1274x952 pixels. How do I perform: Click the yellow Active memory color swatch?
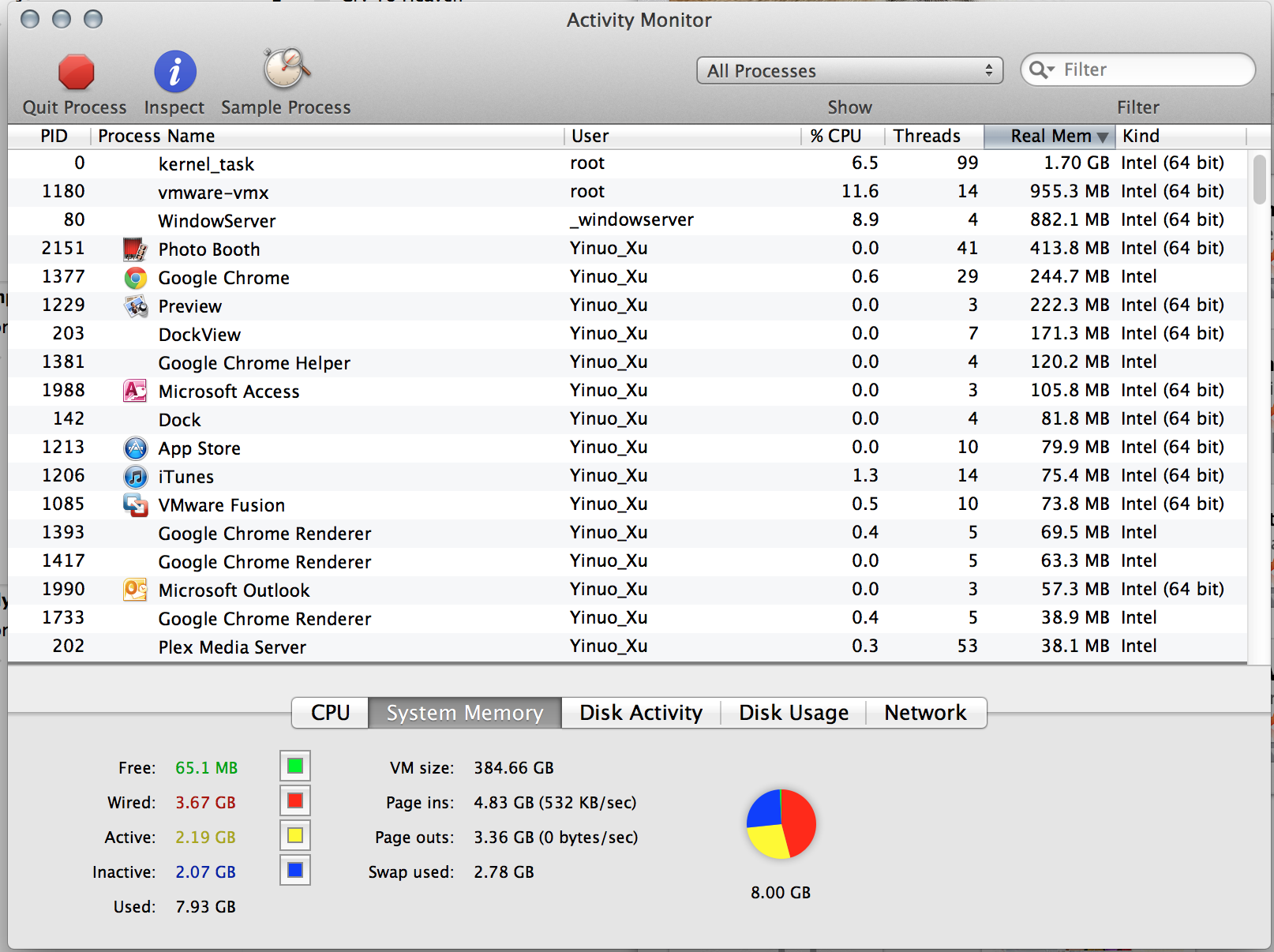click(295, 835)
